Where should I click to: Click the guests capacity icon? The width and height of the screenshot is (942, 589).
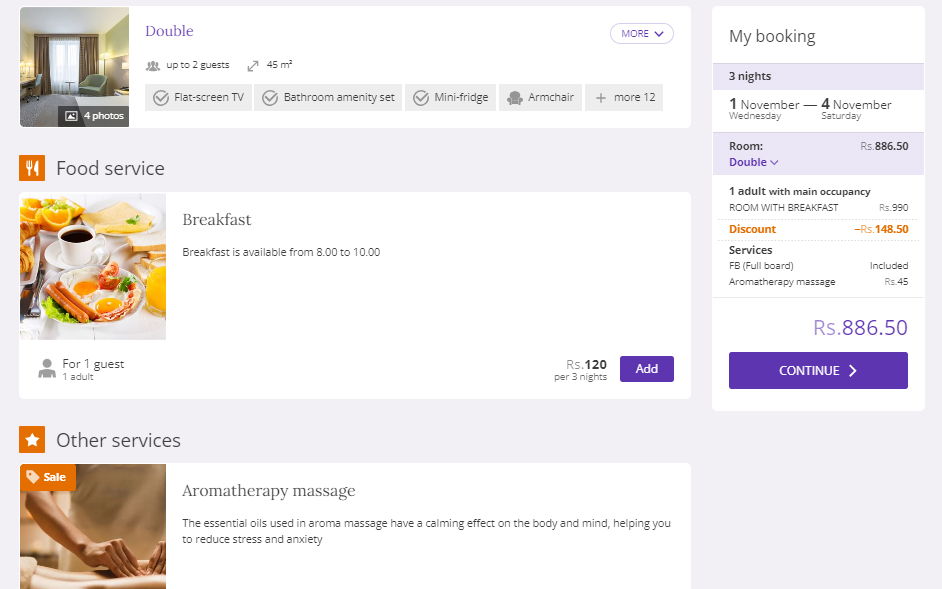pyautogui.click(x=153, y=65)
